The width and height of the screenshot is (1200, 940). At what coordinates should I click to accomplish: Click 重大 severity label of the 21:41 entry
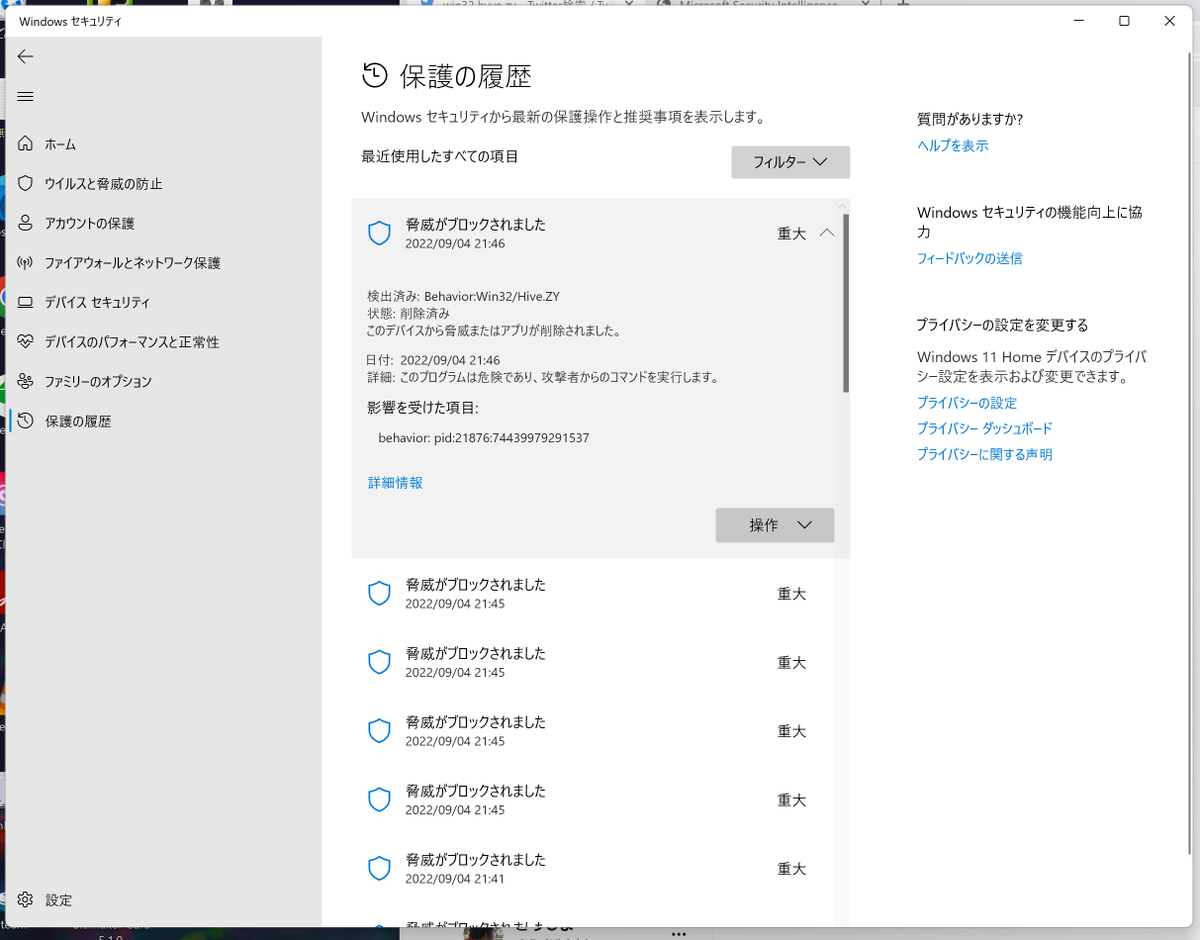pyautogui.click(x=791, y=868)
